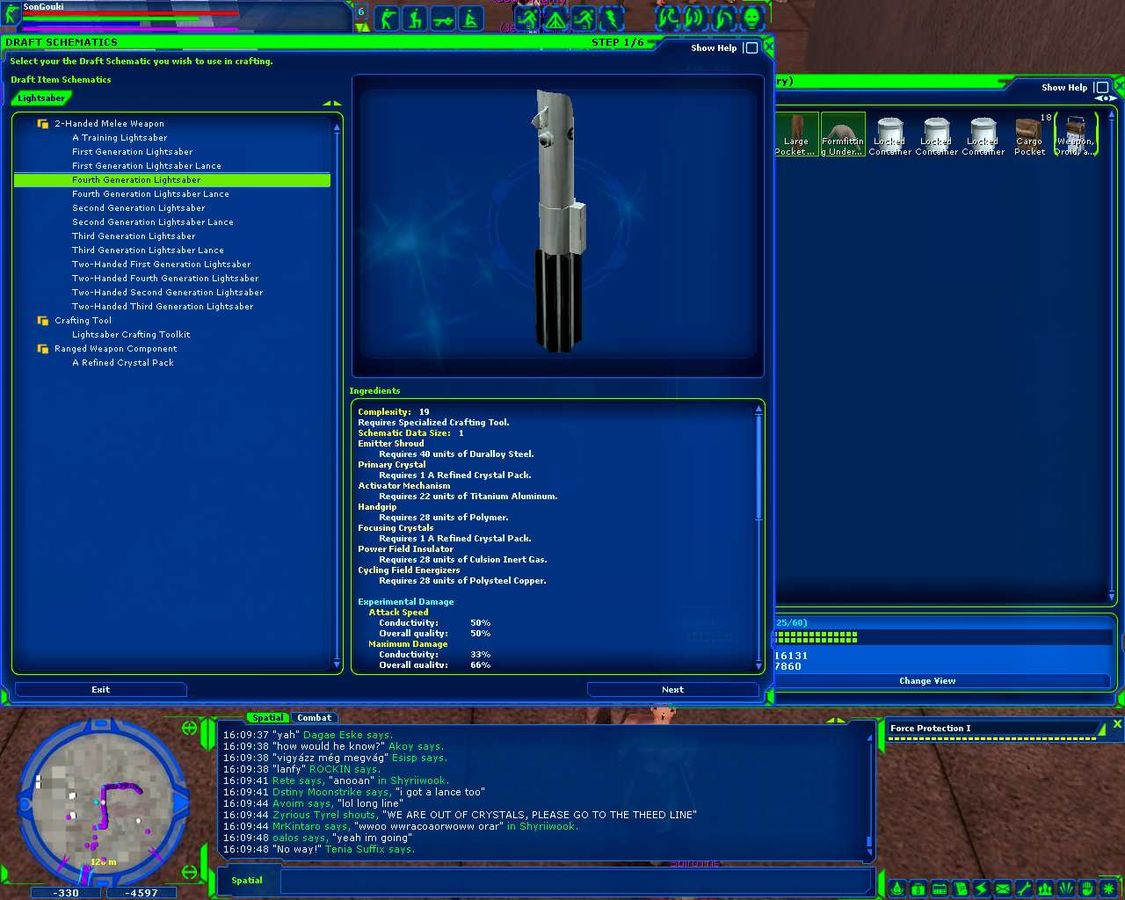Click the Next button
Viewport: 1125px width, 900px height.
click(672, 689)
